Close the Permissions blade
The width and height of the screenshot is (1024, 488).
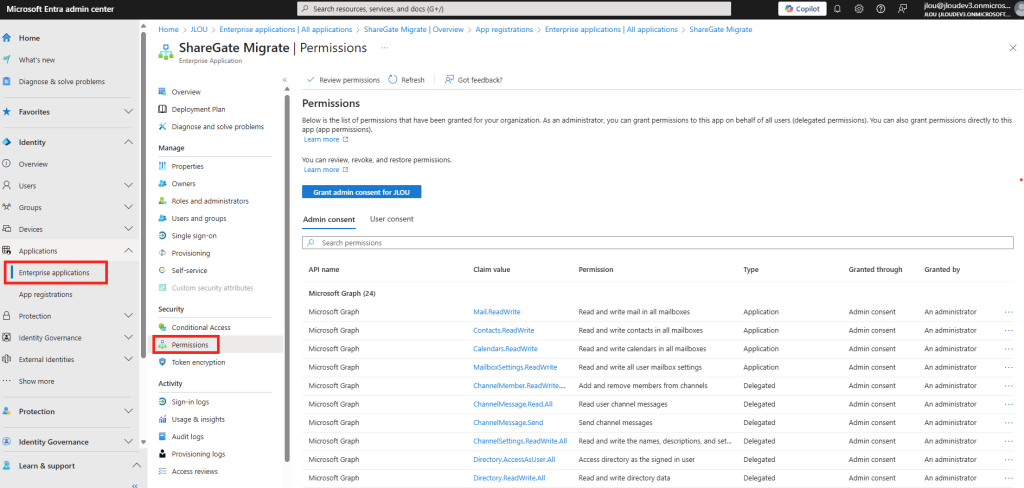[1013, 48]
